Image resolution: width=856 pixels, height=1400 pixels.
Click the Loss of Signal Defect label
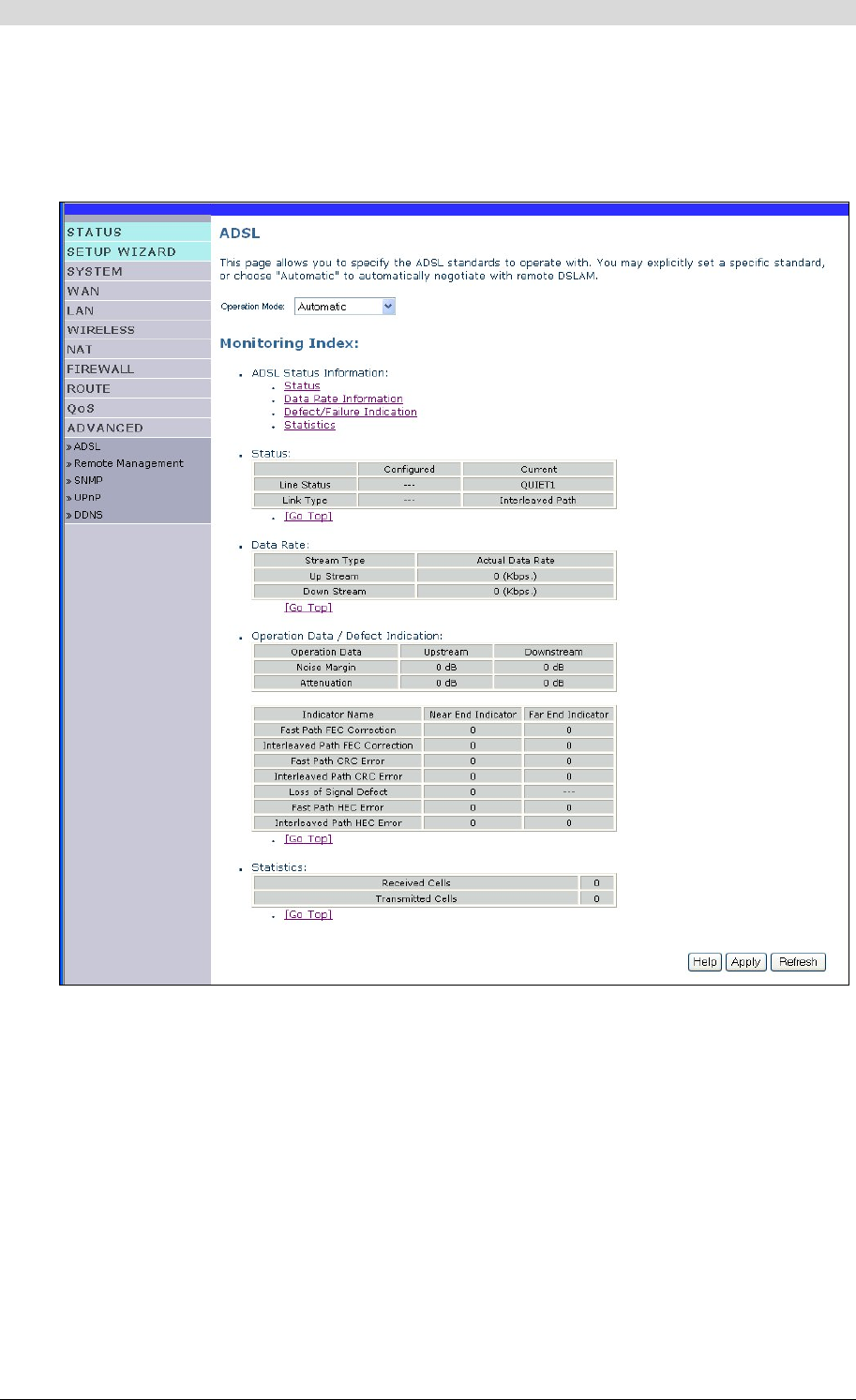[x=338, y=792]
